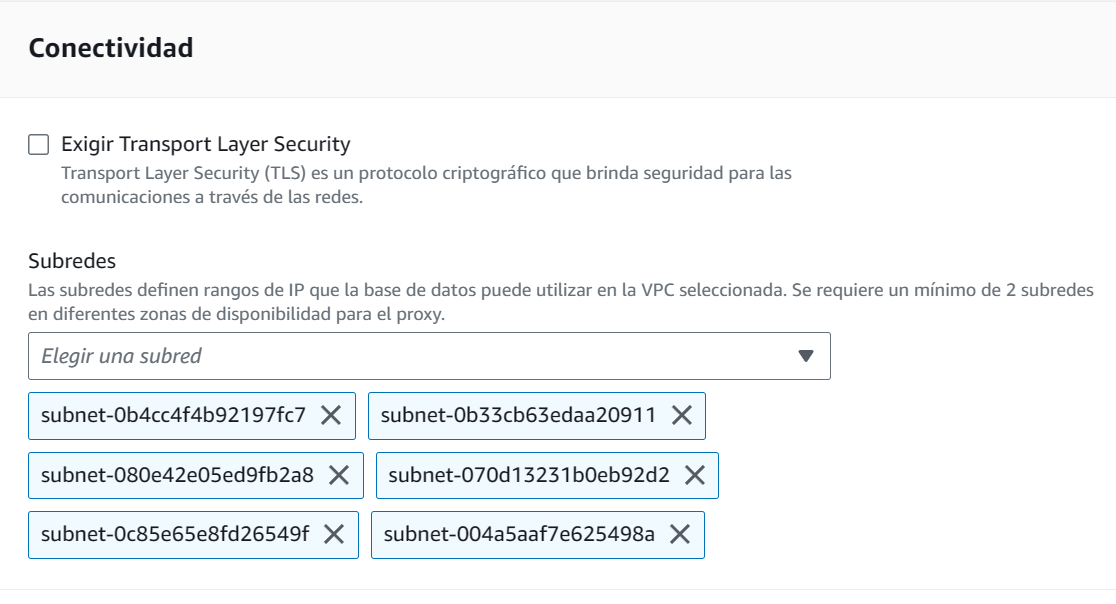
Task: Select the subnet-004a5aaf7e625498a chip text
Action: 519,535
